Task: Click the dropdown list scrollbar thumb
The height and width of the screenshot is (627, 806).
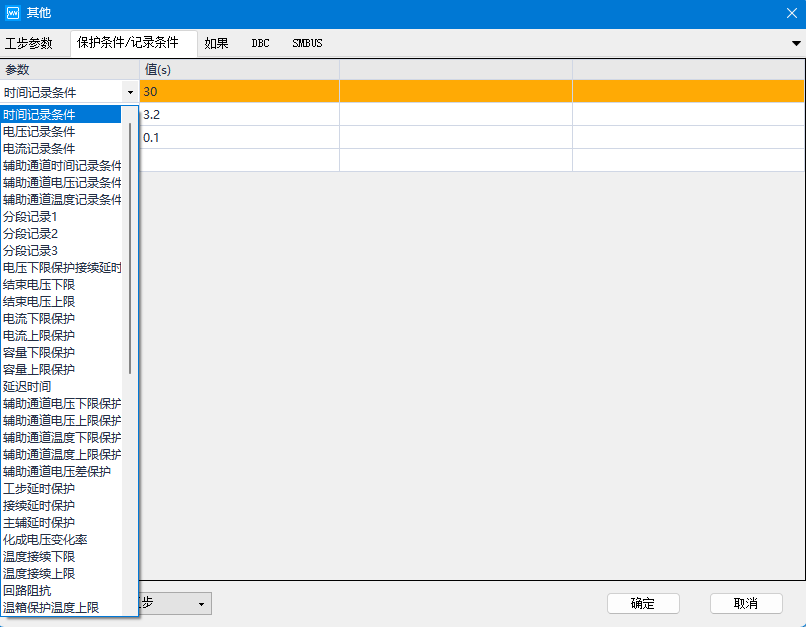Action: tap(130, 248)
